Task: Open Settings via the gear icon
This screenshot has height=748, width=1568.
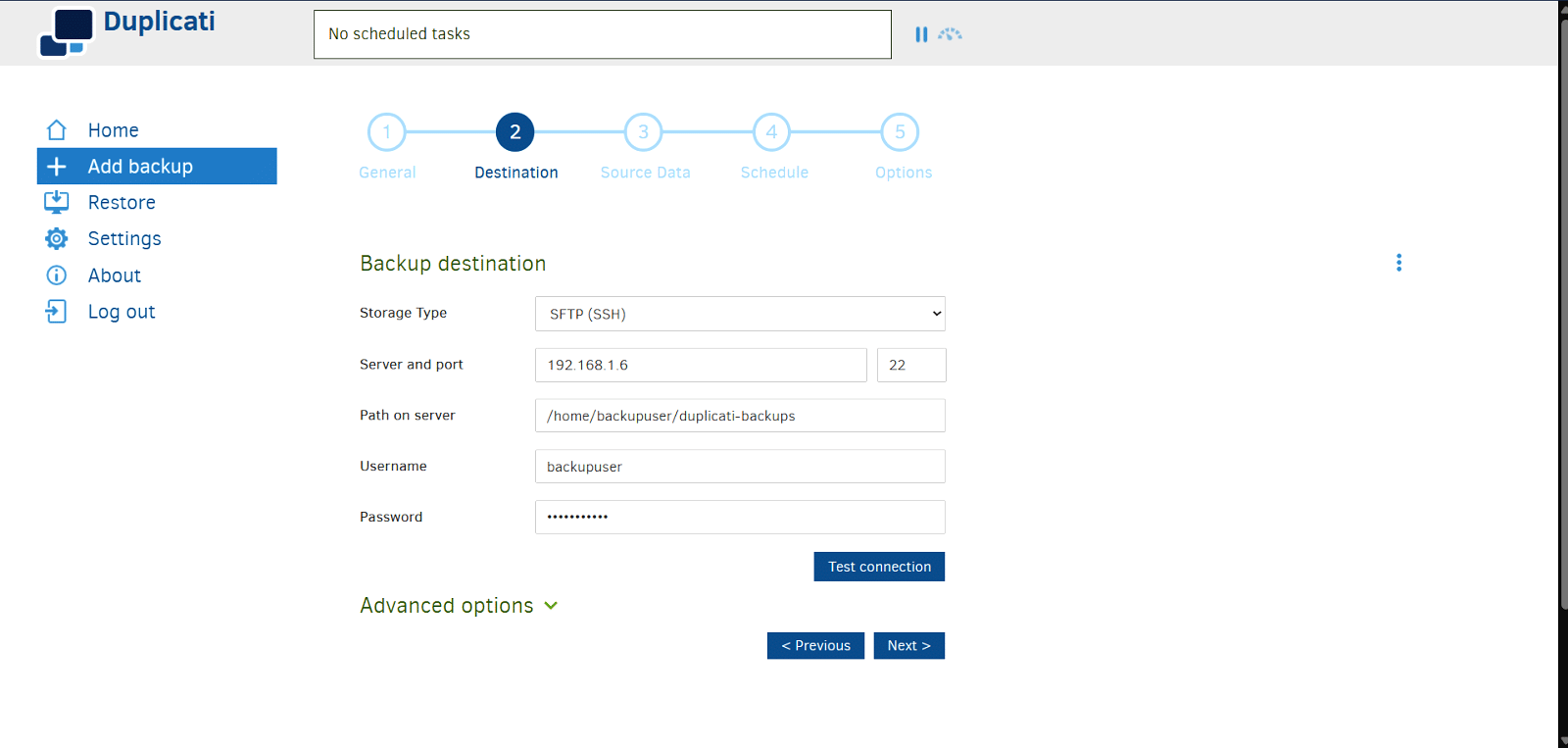Action: [x=57, y=239]
